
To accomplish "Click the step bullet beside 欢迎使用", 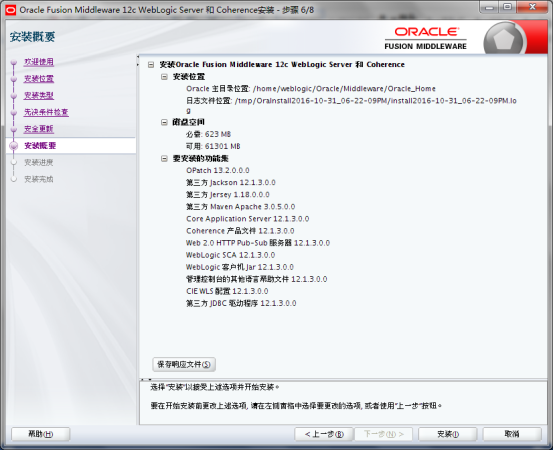I will coord(14,62).
